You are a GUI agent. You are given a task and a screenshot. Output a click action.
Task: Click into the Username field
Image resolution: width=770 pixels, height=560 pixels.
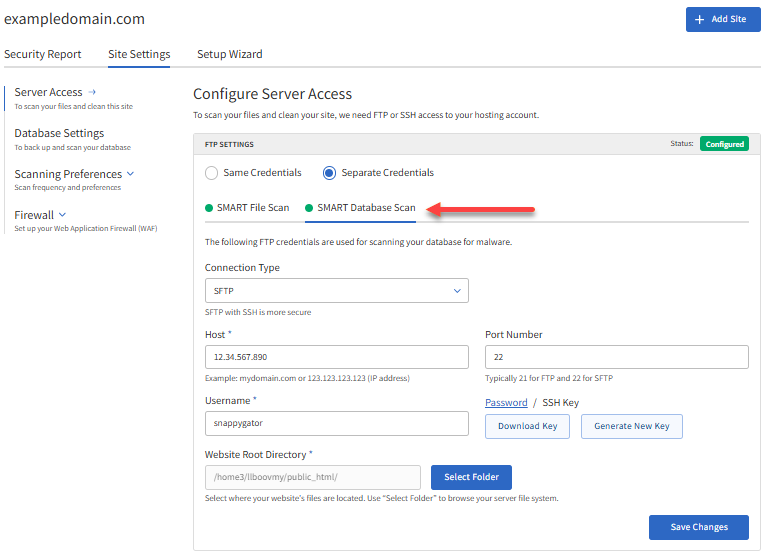[336, 423]
